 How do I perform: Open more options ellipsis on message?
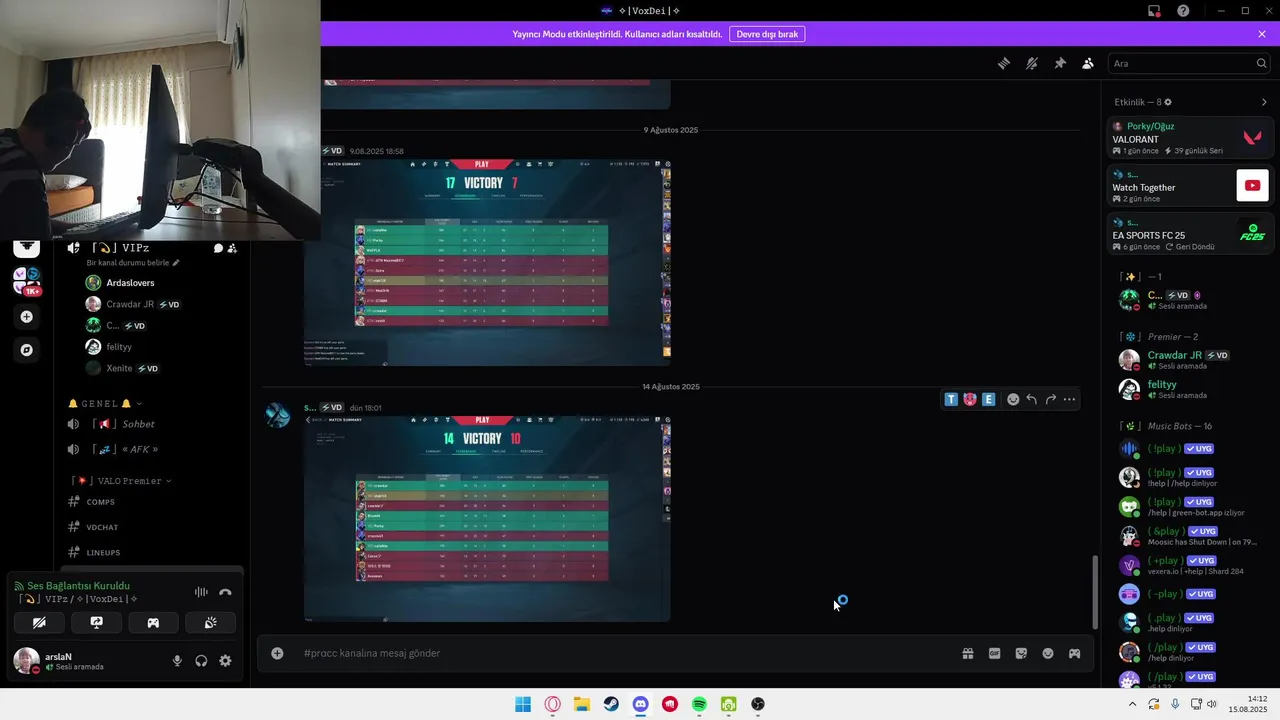pos(1070,399)
